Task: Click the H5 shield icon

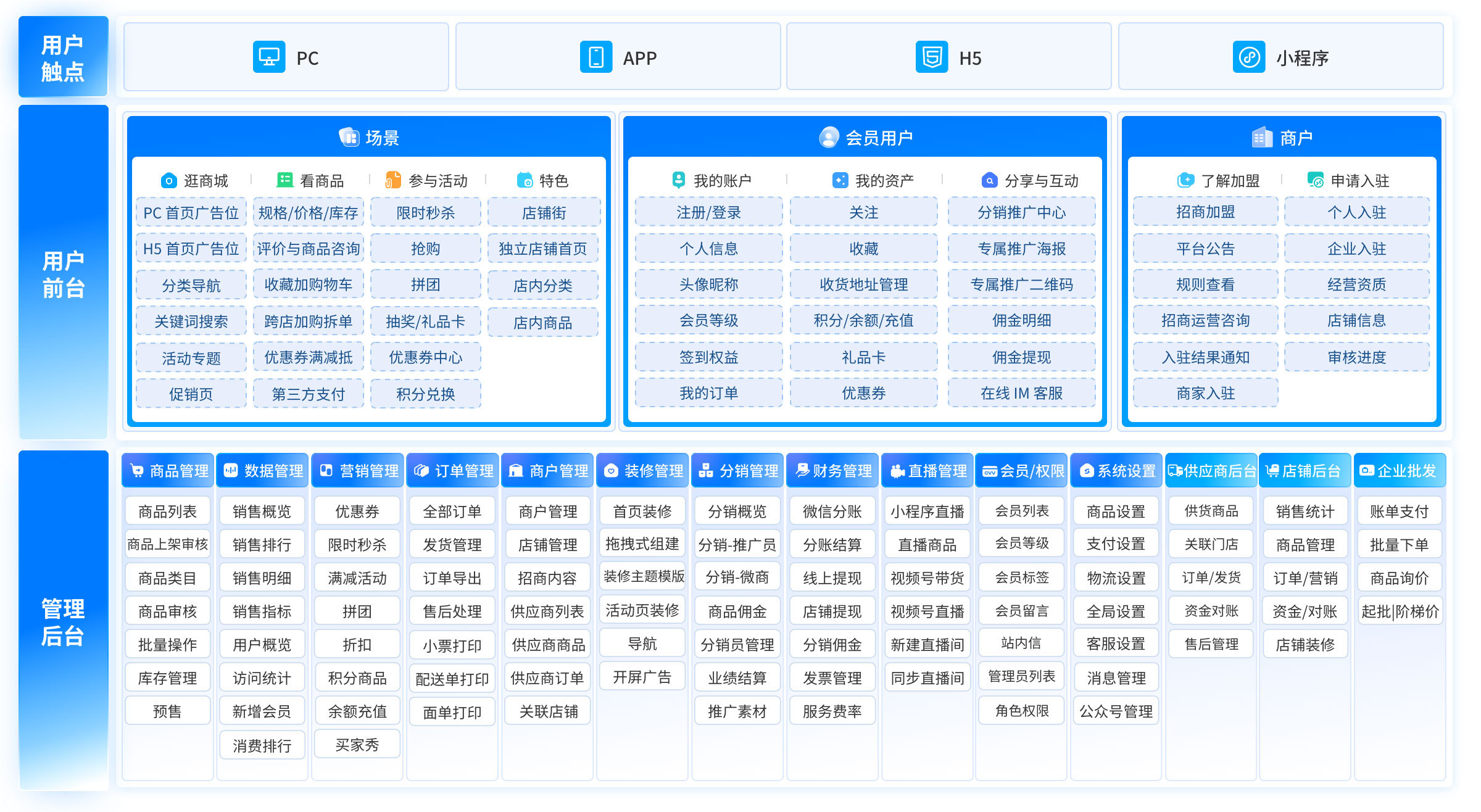Action: pos(932,57)
